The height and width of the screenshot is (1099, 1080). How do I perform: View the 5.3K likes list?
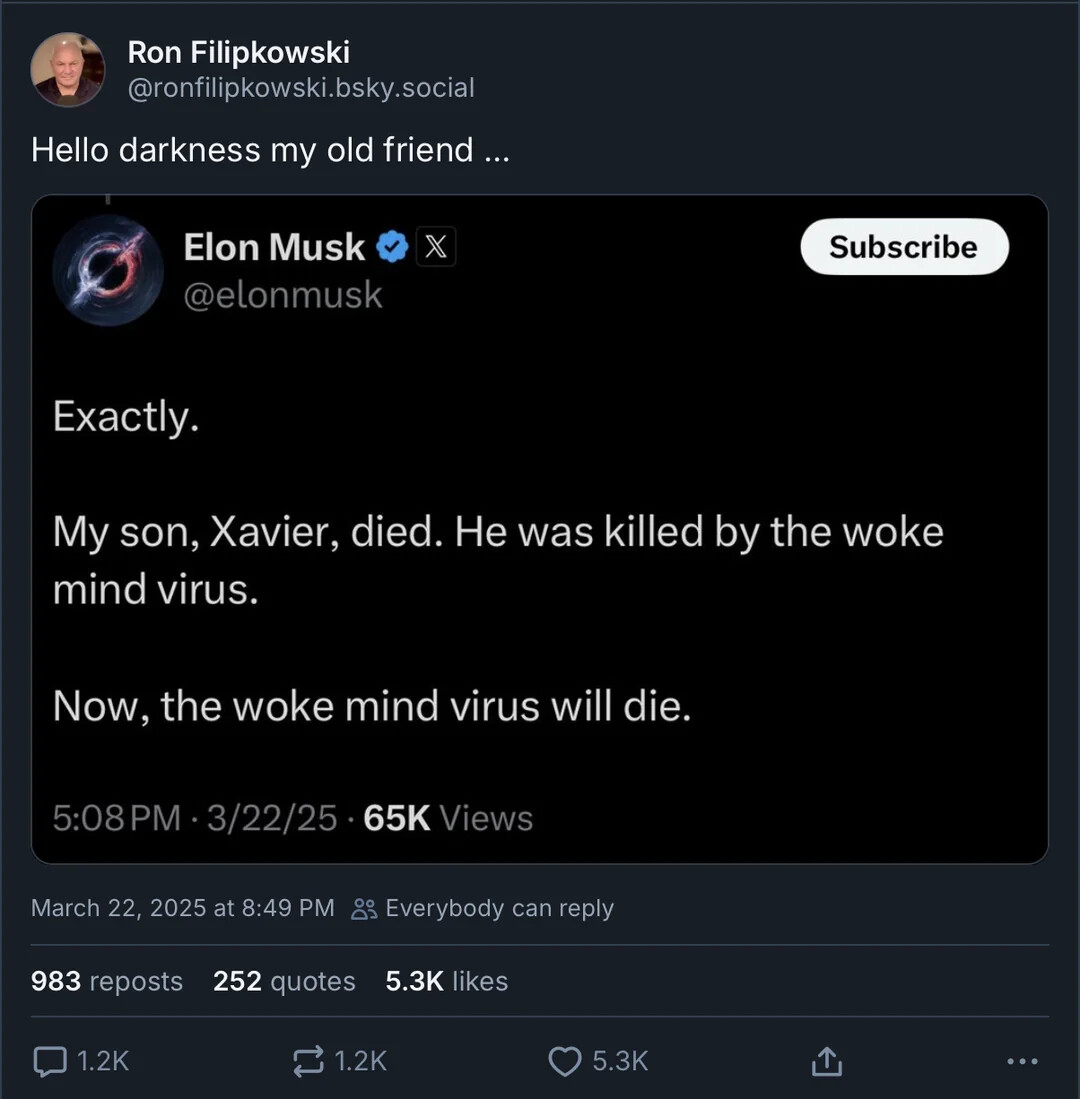(446, 981)
